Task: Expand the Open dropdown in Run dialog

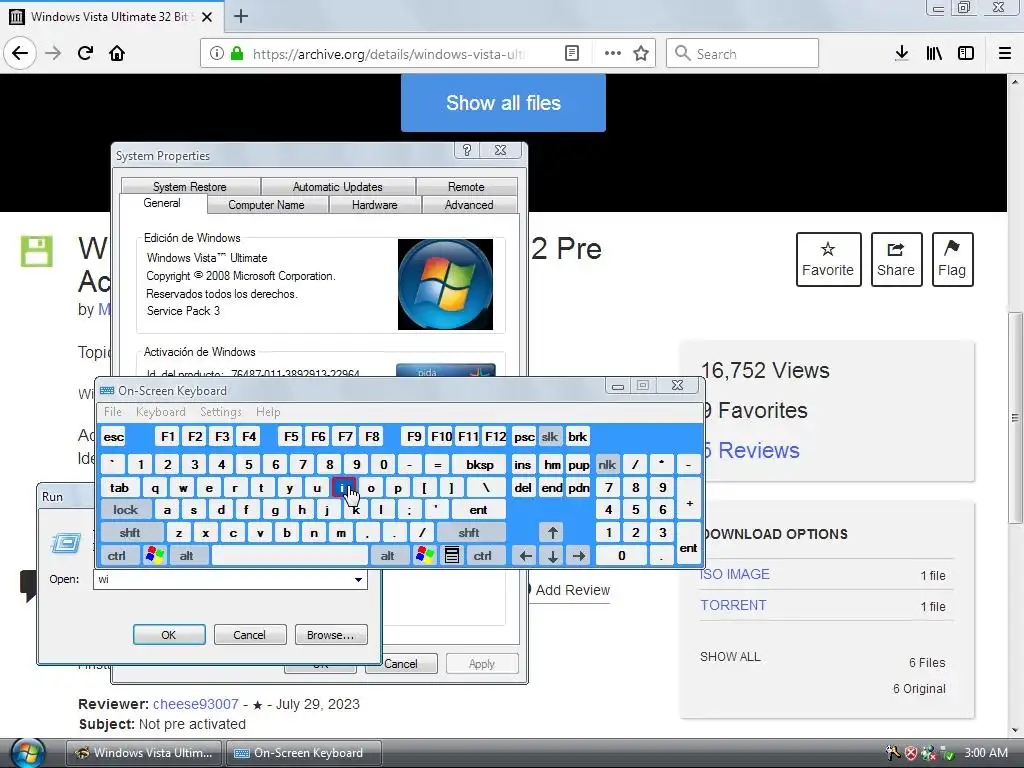Action: (358, 579)
